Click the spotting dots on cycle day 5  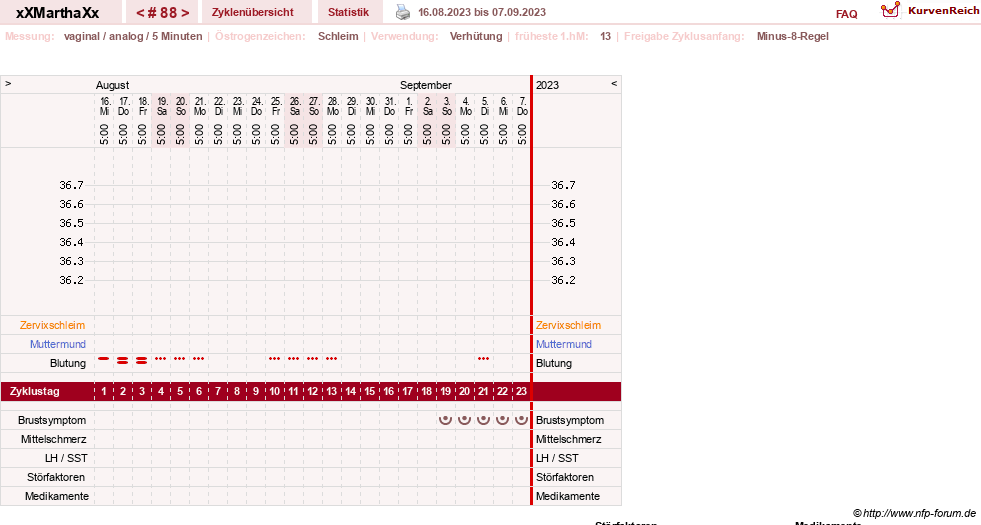(x=180, y=359)
